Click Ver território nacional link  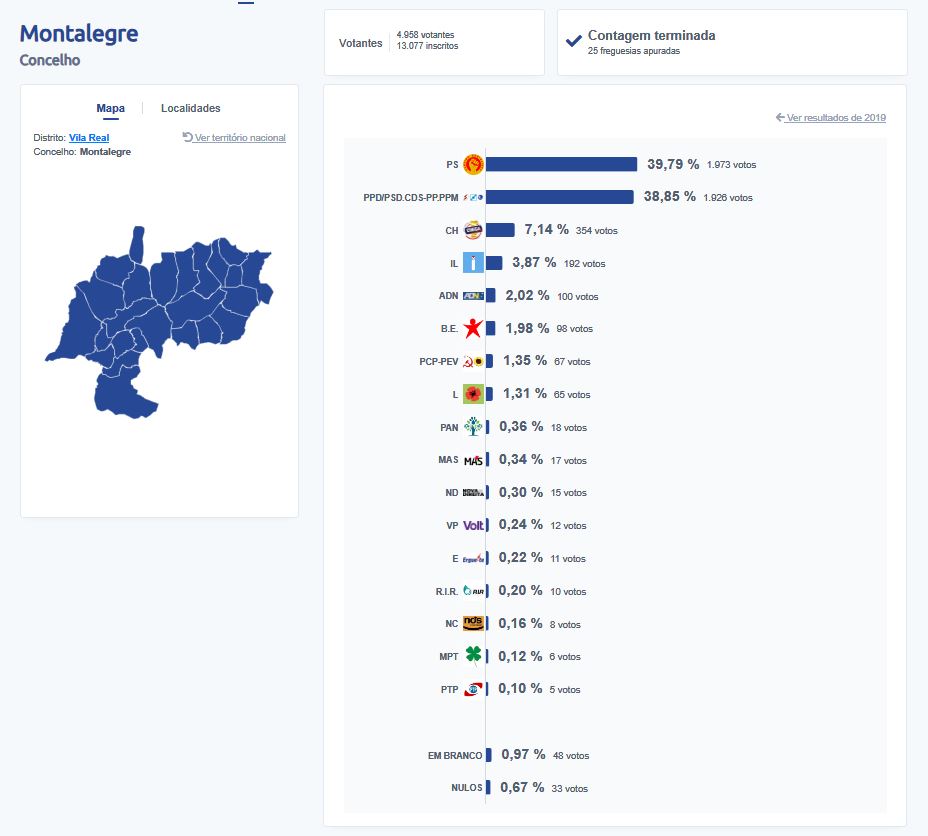click(x=234, y=137)
